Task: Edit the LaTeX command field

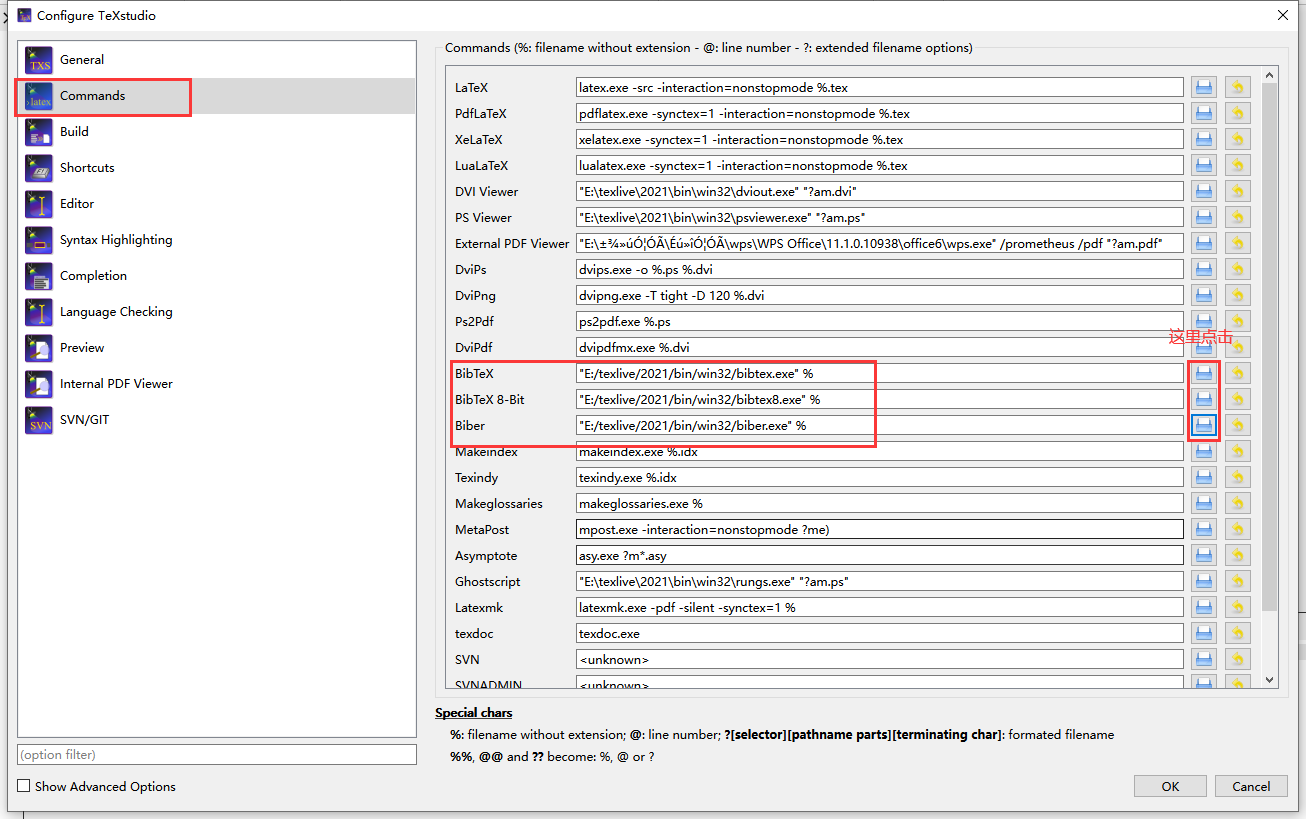Action: (x=880, y=87)
